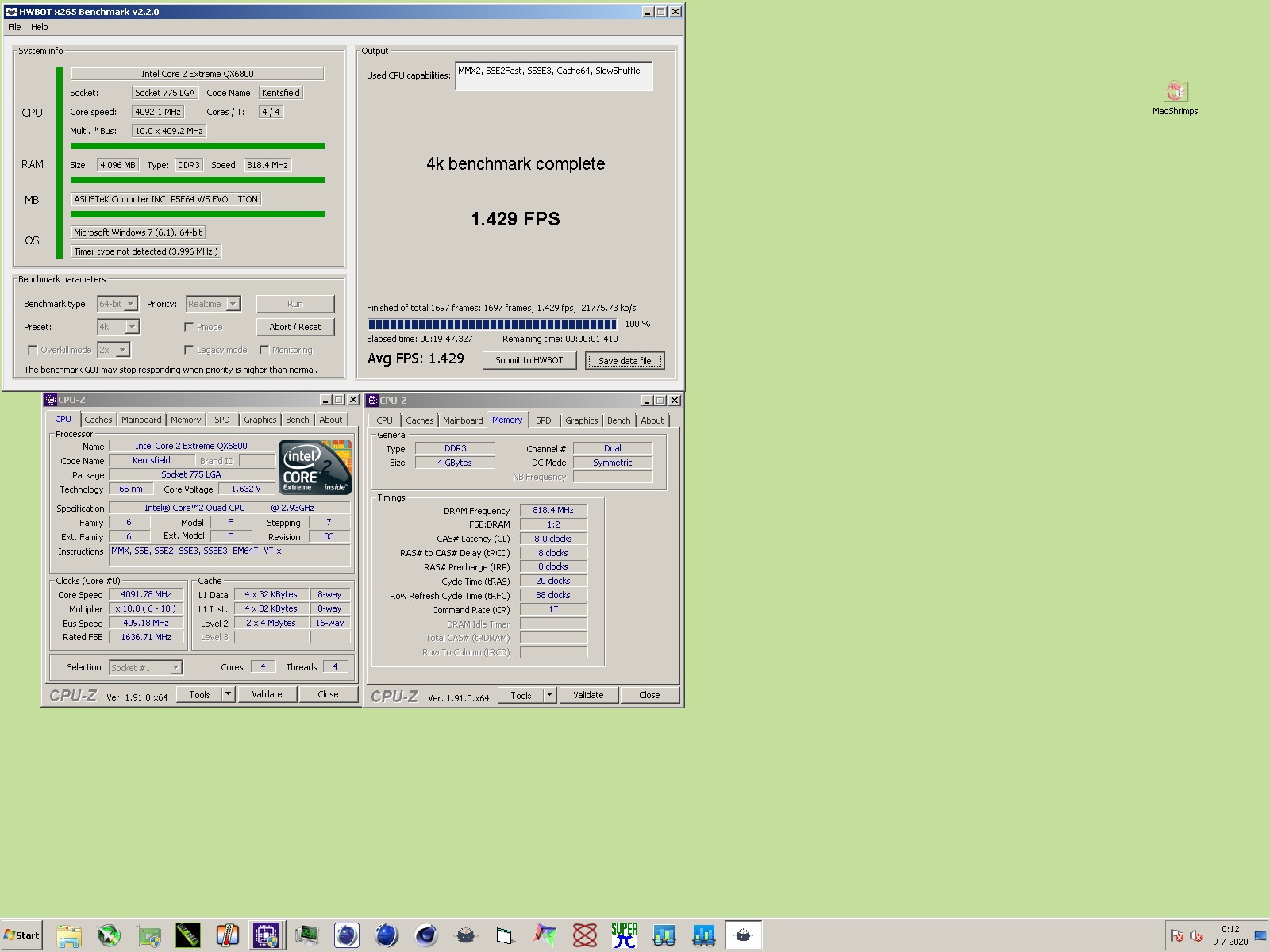Screen dimensions: 1270x952
Task: Click the Save data file button
Action: [x=625, y=360]
